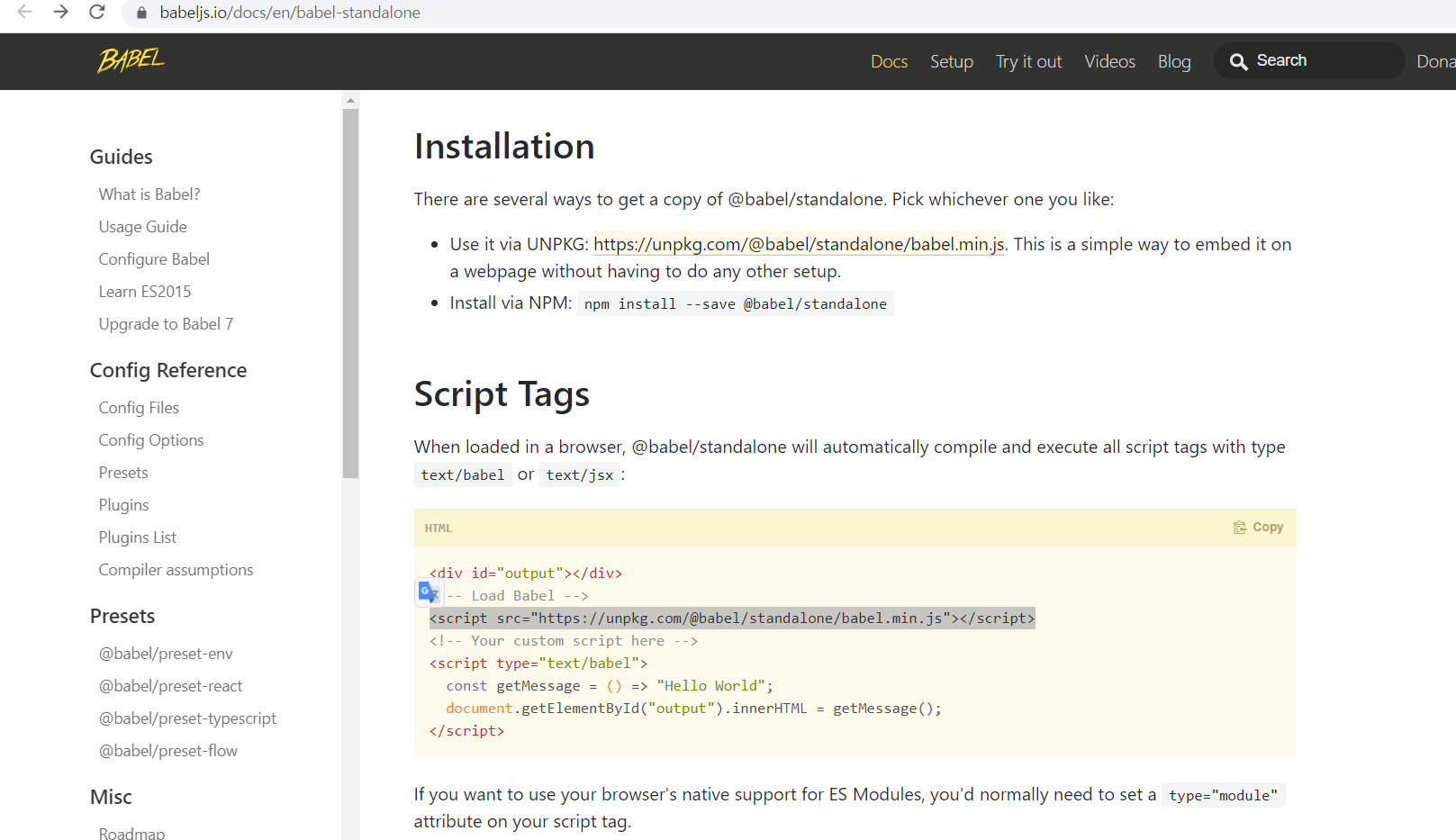Click the sidebar scroll-up arrow
Viewport: 1456px width, 840px height.
coord(351,100)
